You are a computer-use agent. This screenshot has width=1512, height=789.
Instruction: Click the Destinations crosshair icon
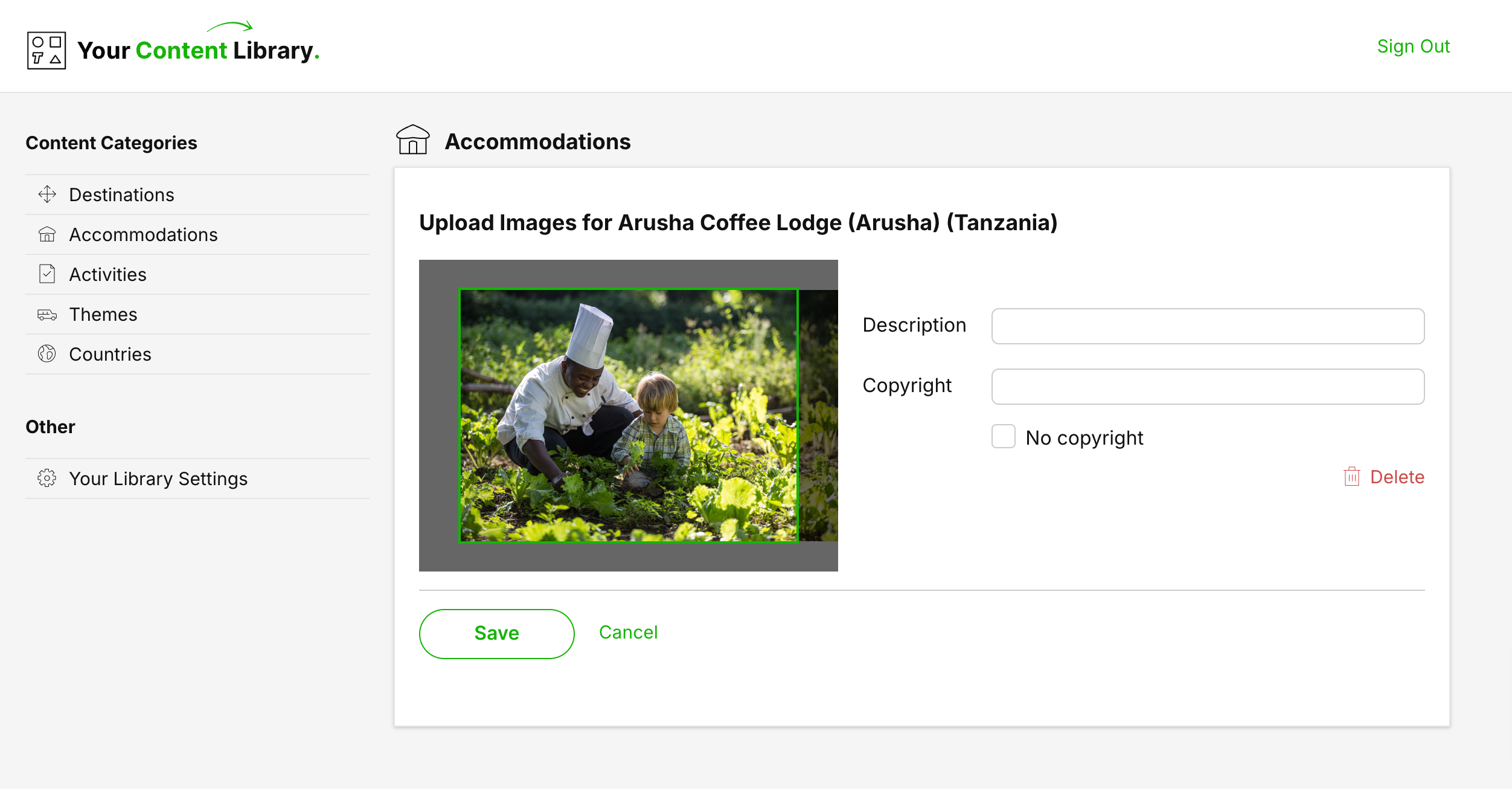pyautogui.click(x=47, y=195)
